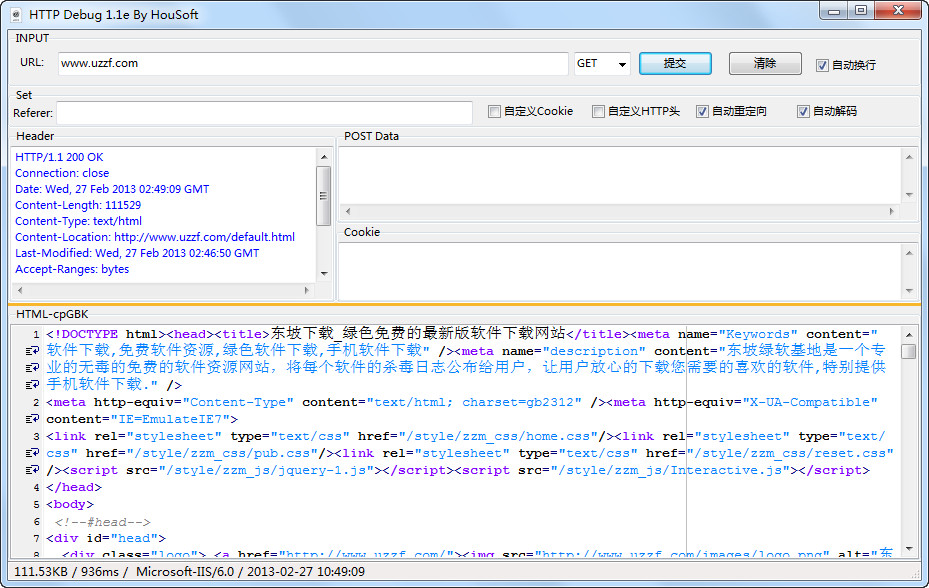Click the 提交 submit button
This screenshot has height=588, width=929.
click(675, 63)
